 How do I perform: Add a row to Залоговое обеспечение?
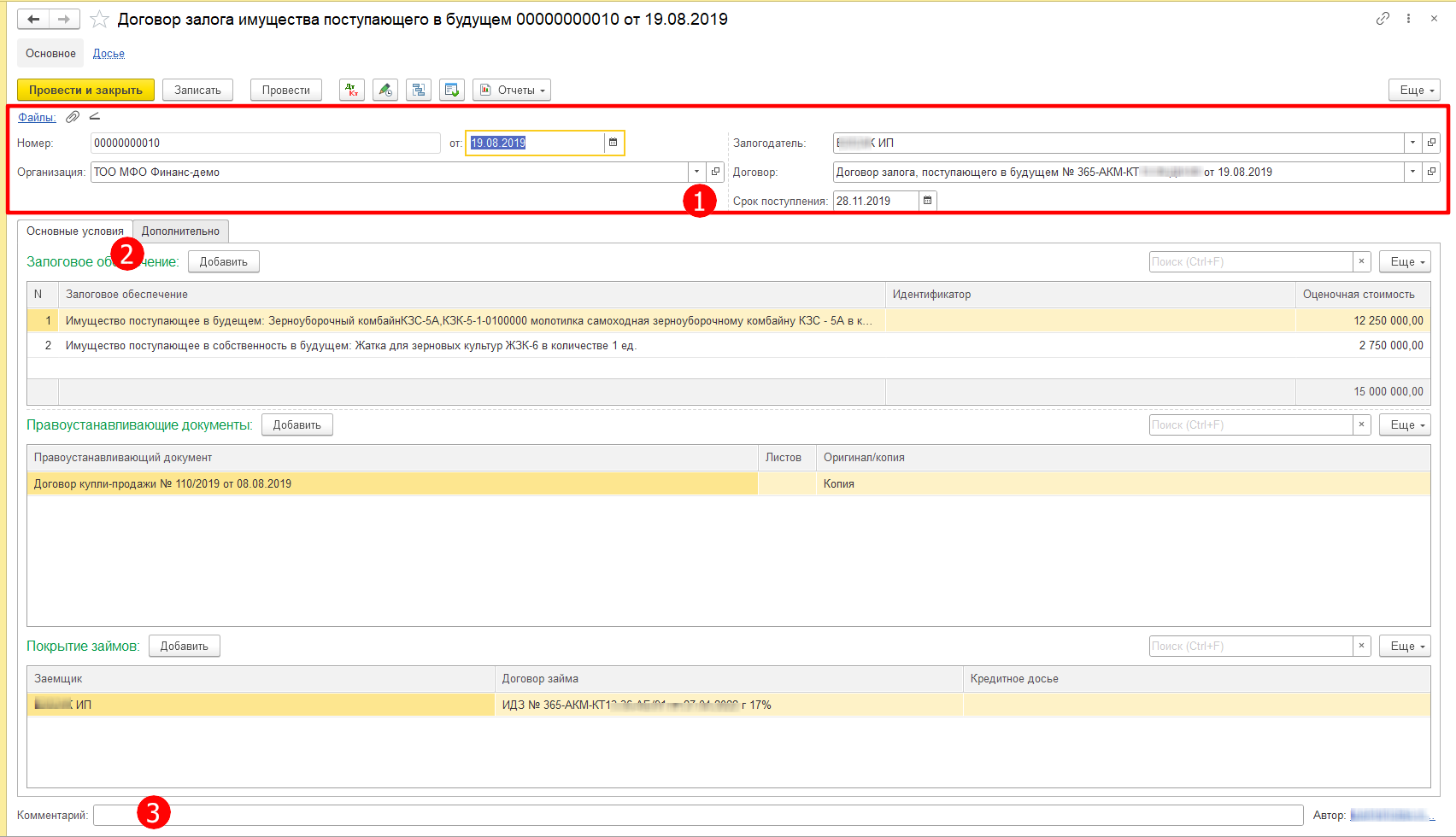click(224, 261)
